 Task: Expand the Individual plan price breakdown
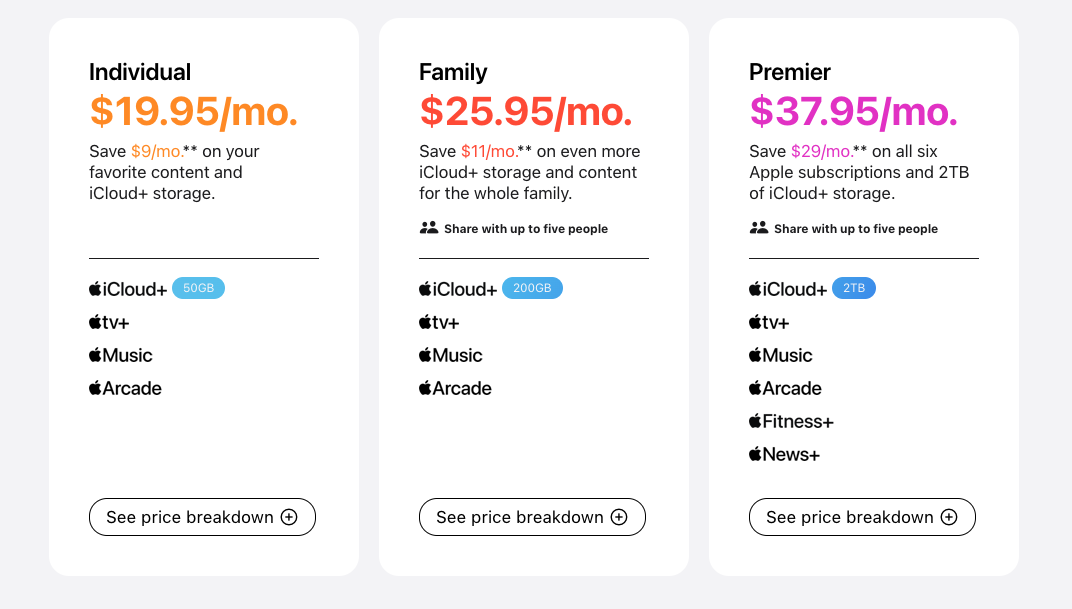pos(202,517)
